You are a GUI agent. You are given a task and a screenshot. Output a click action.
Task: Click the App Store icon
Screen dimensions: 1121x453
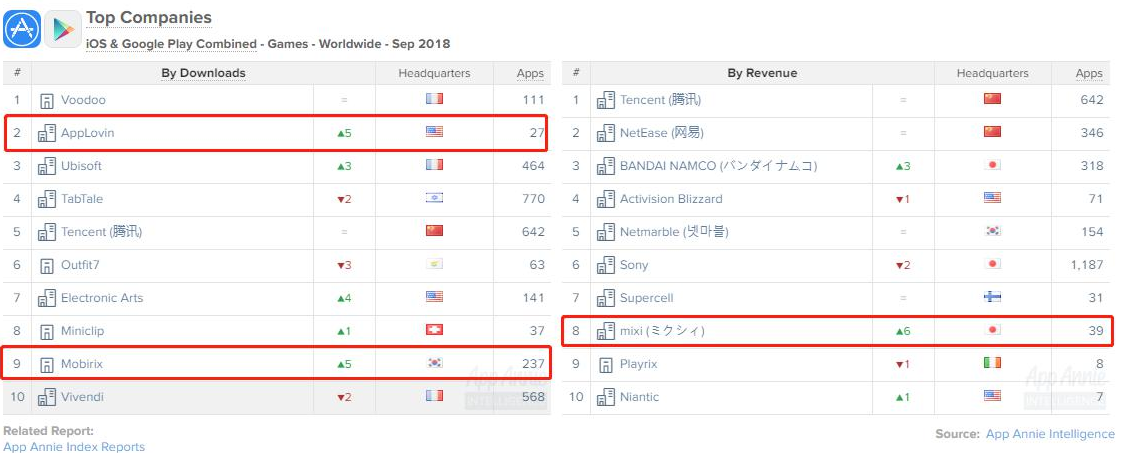(x=21, y=29)
